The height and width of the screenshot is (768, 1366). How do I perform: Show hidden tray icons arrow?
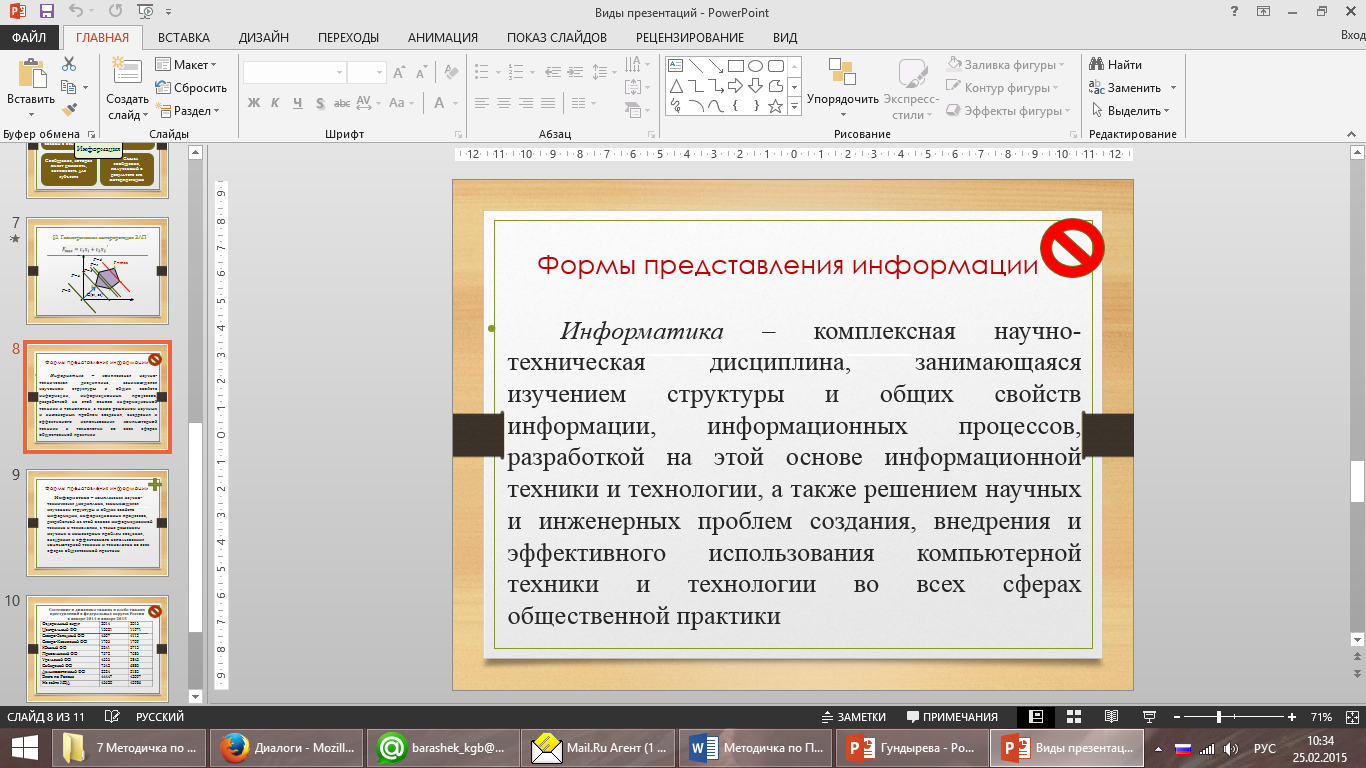pos(1159,748)
